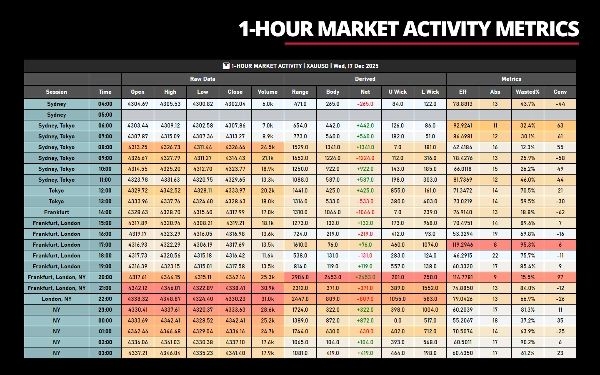The width and height of the screenshot is (600, 375).
Task: Select the 06:00 time cell
Action: pyautogui.click(x=105, y=126)
